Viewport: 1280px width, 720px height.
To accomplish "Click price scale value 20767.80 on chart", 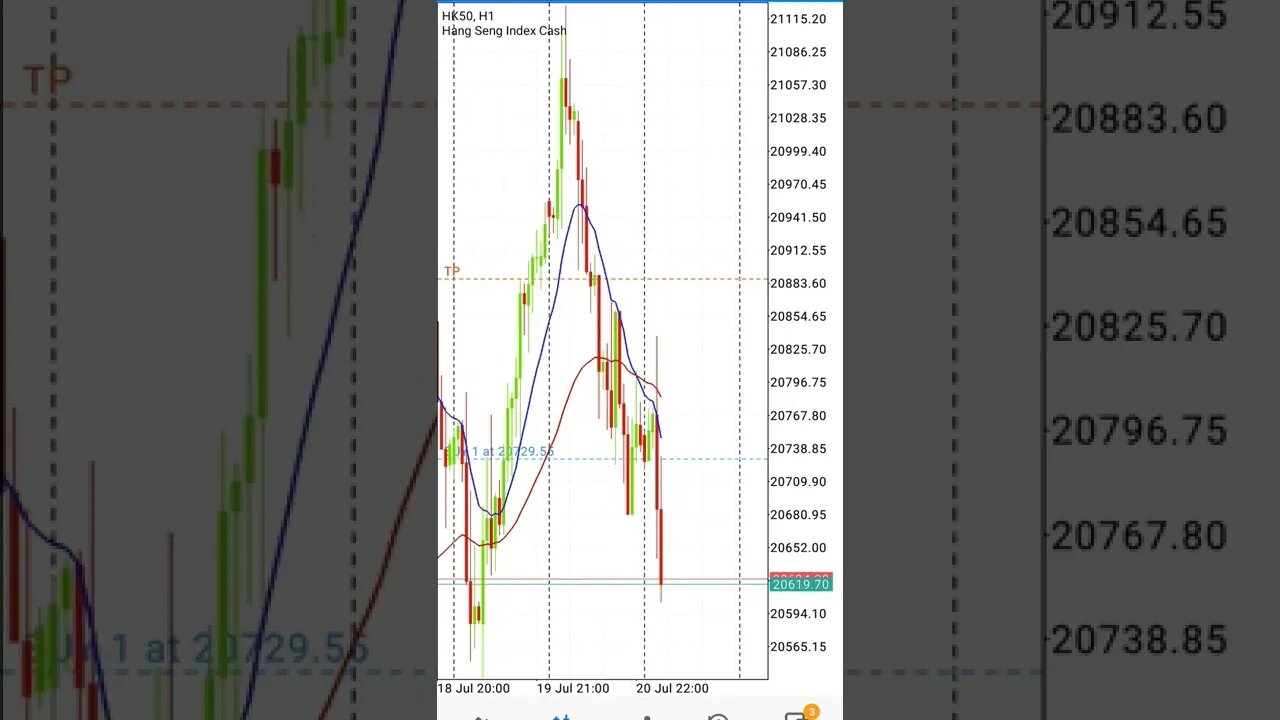I will click(798, 415).
